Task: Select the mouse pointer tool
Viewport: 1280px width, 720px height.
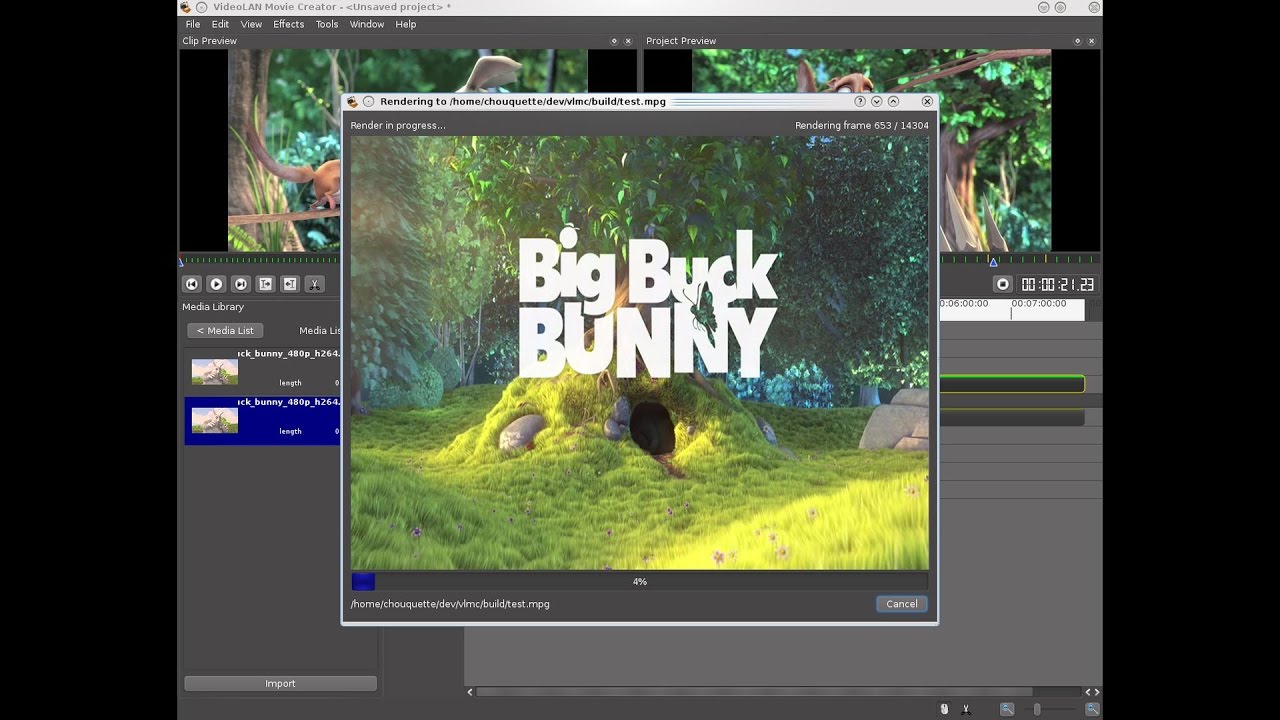Action: coord(943,709)
